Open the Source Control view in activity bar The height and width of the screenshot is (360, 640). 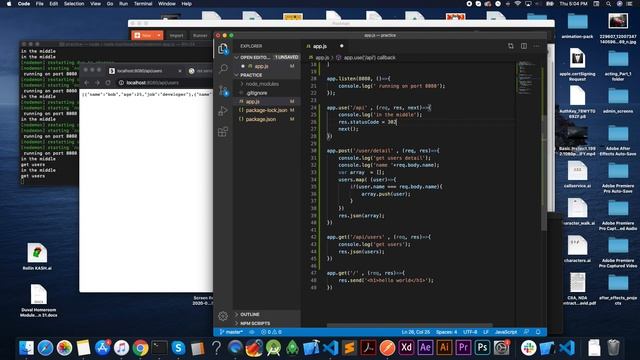[223, 90]
